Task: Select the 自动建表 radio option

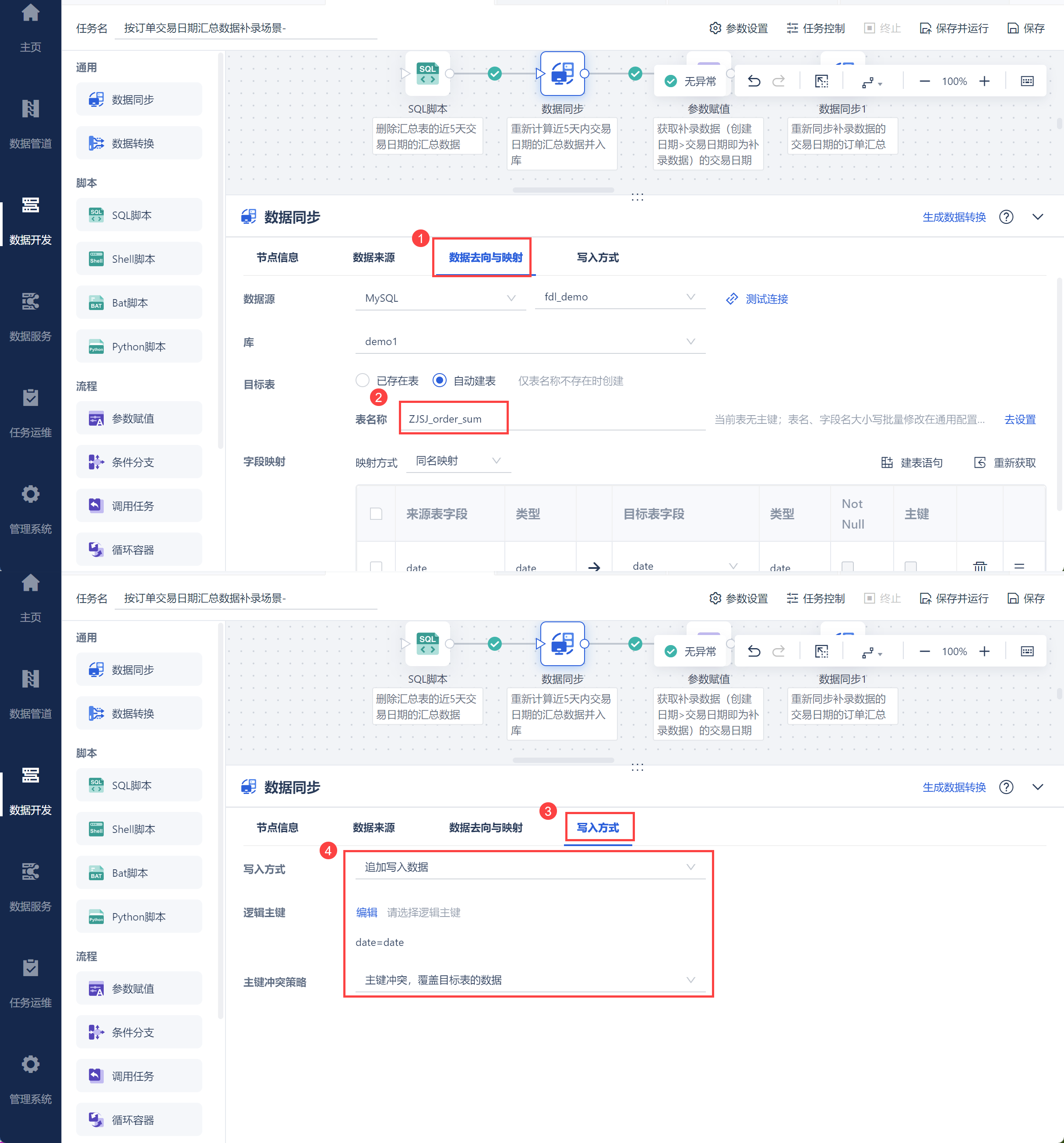Action: [x=440, y=380]
